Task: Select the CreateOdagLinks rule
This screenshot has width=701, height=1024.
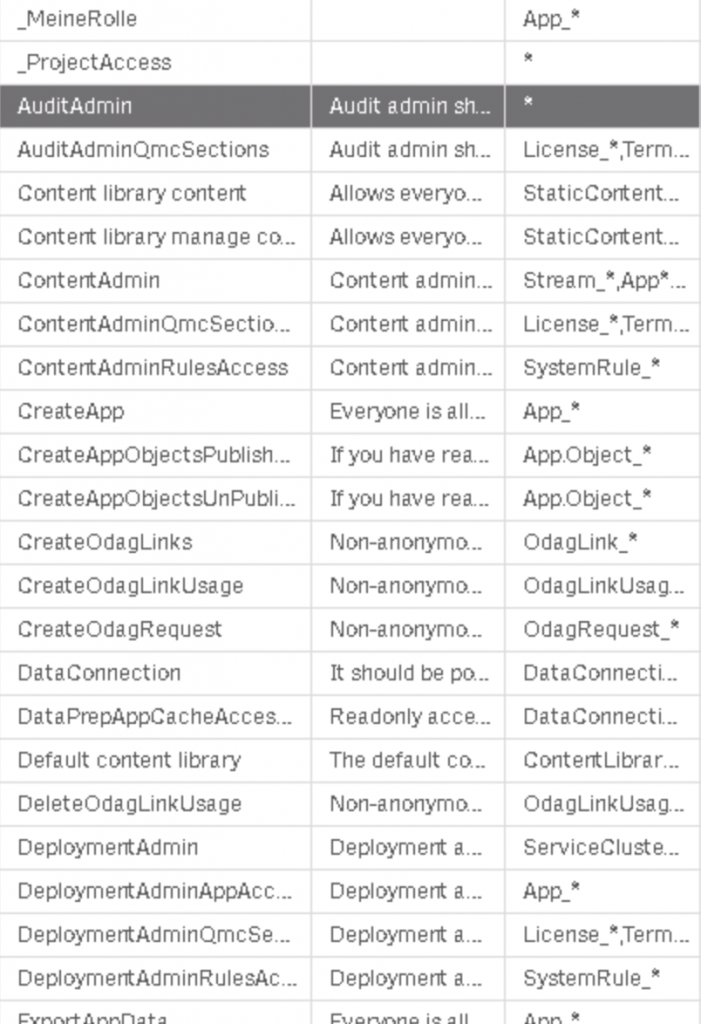Action: coord(105,542)
